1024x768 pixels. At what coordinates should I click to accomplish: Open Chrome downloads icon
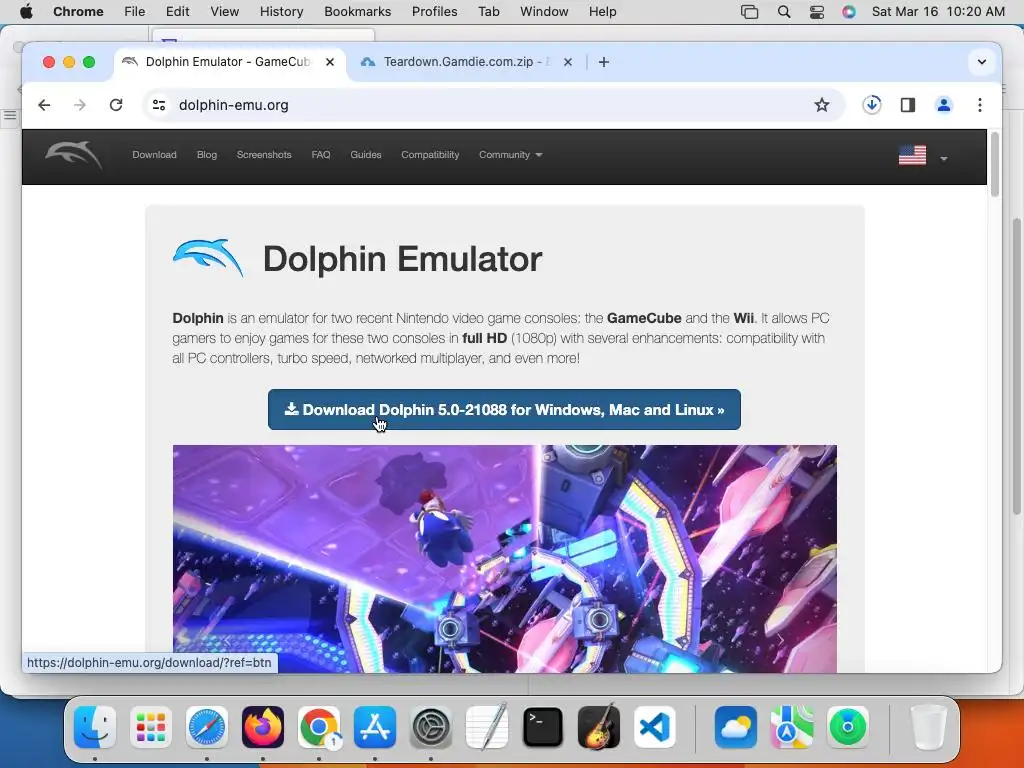tap(872, 105)
